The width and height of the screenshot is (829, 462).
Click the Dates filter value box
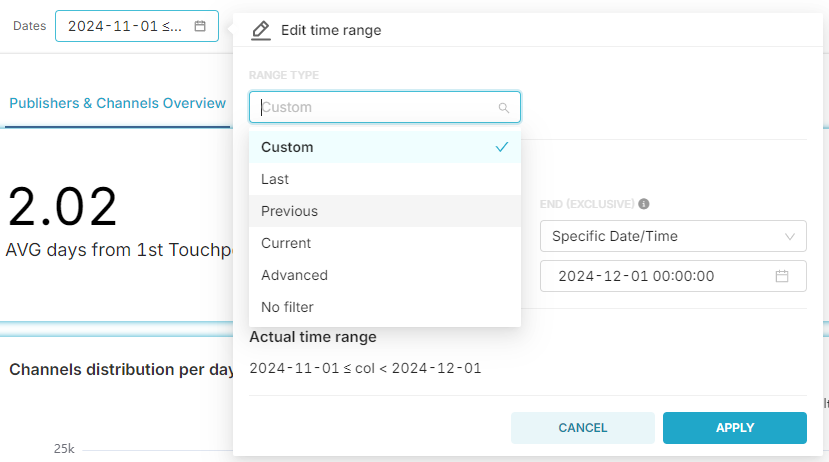tap(125, 26)
